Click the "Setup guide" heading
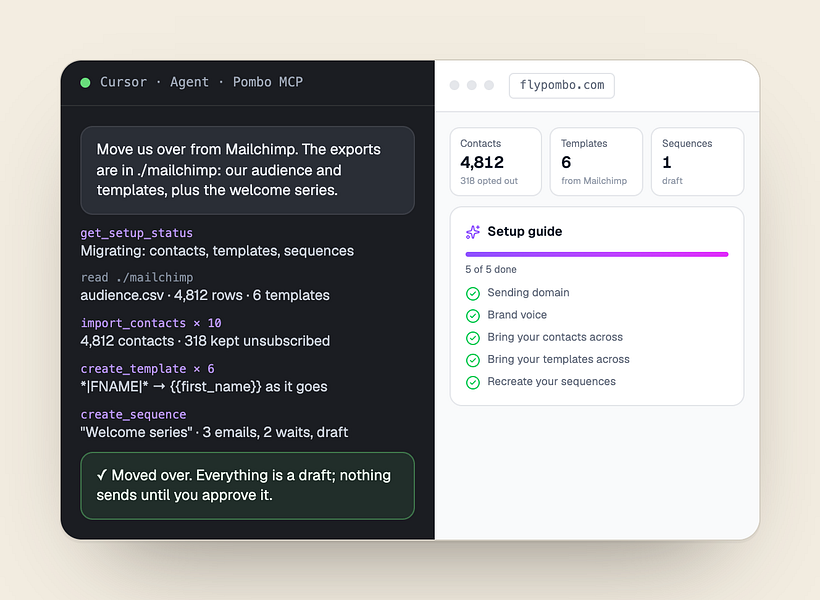The height and width of the screenshot is (600, 820). point(525,232)
